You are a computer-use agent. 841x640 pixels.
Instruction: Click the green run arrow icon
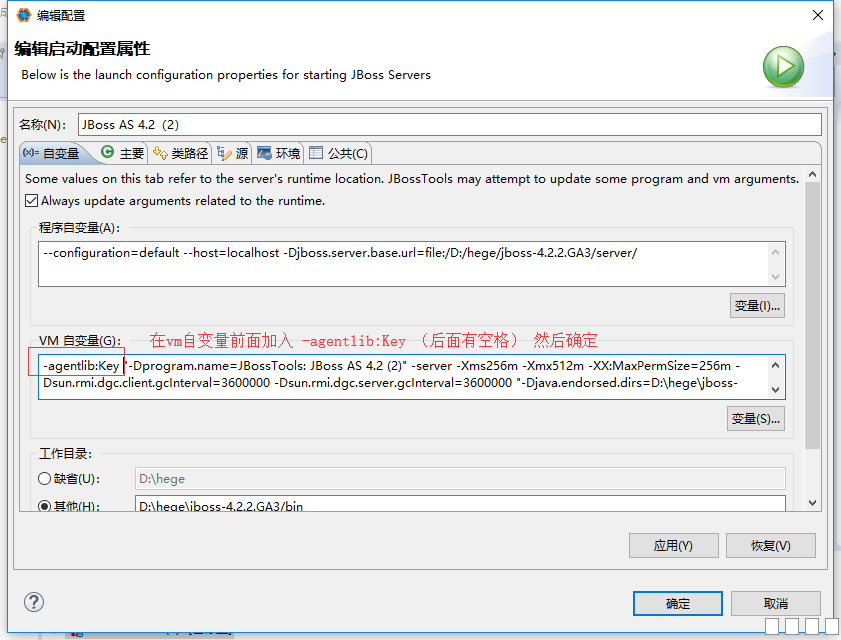coord(784,67)
